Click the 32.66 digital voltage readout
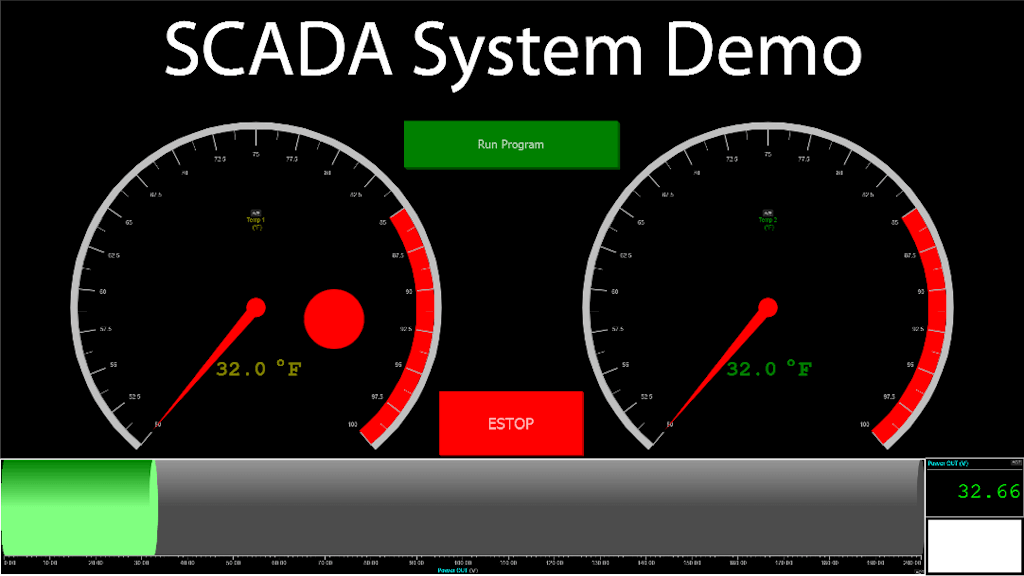The width and height of the screenshot is (1024, 576). coord(989,491)
